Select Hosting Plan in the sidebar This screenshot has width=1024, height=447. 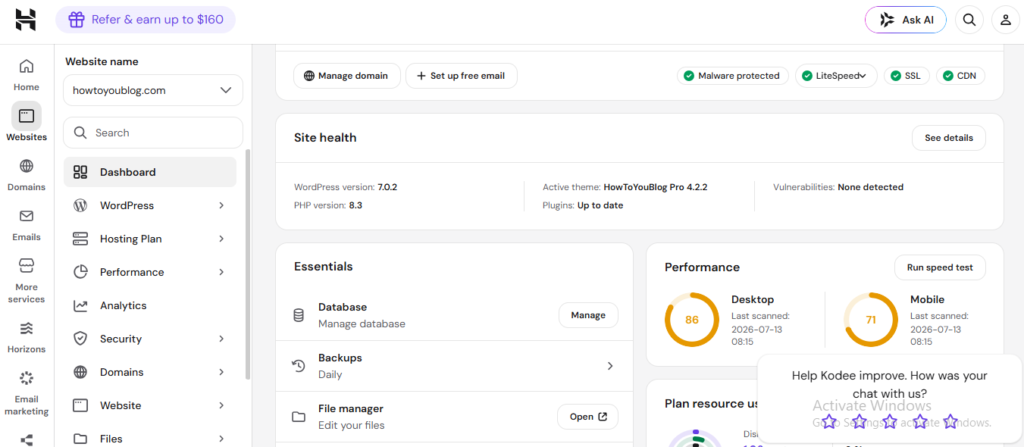tap(150, 239)
